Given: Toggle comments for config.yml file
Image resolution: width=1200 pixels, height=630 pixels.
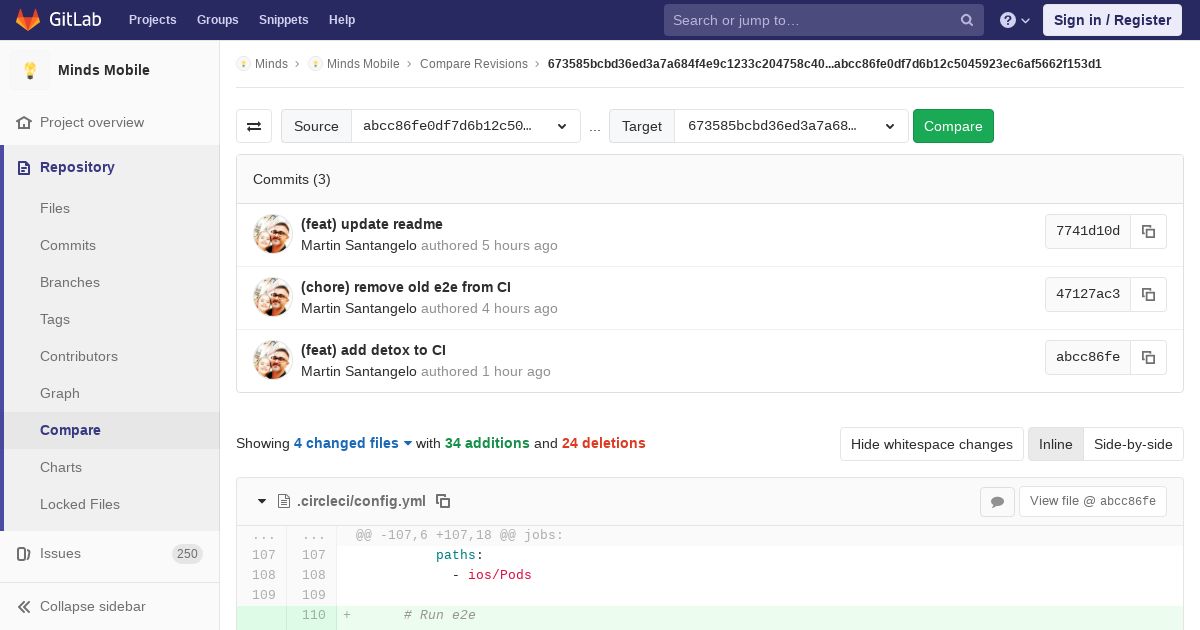Looking at the screenshot, I should tap(997, 502).
